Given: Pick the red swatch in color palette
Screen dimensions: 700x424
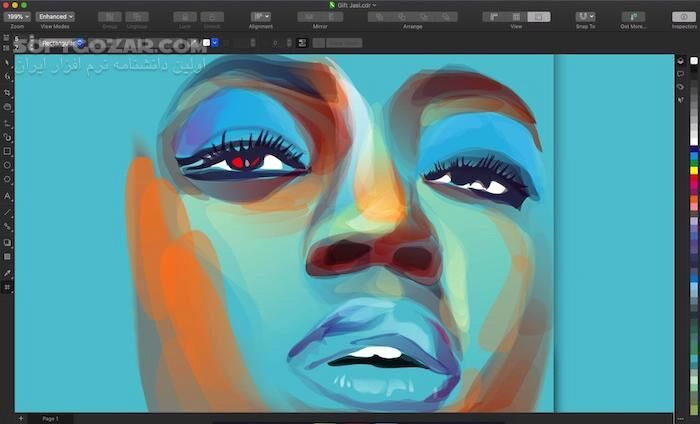Looking at the screenshot, I should tap(694, 179).
